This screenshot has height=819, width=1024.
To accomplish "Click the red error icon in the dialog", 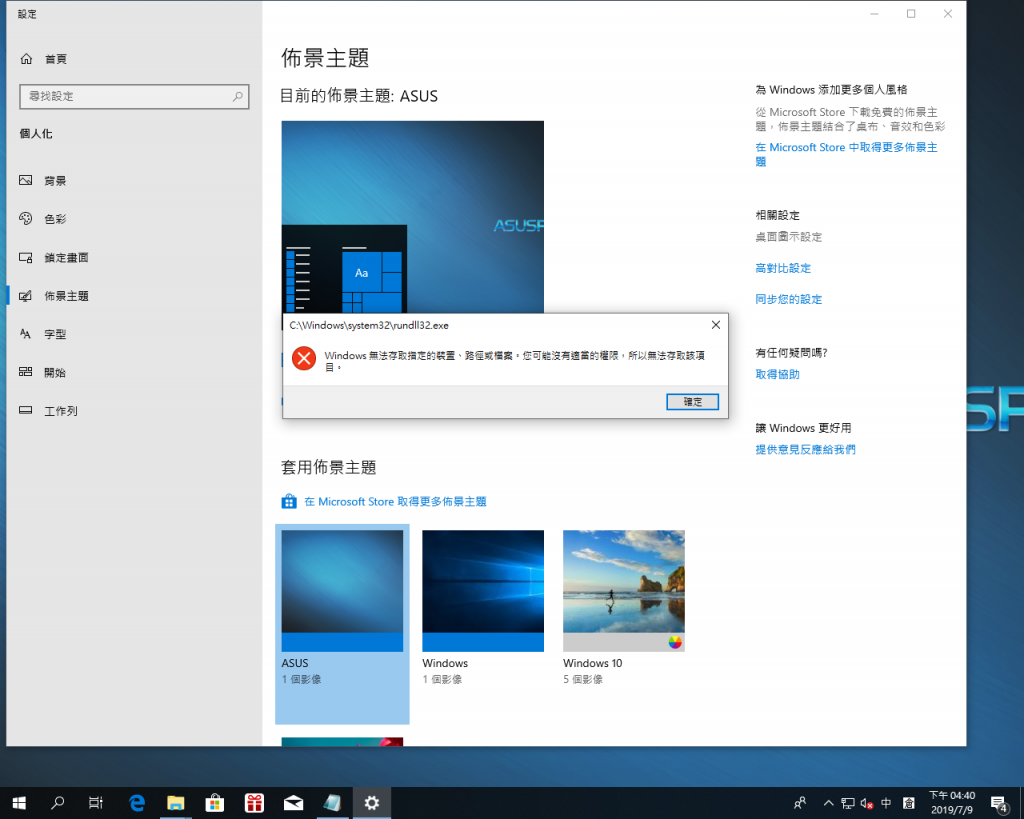I will (x=304, y=358).
